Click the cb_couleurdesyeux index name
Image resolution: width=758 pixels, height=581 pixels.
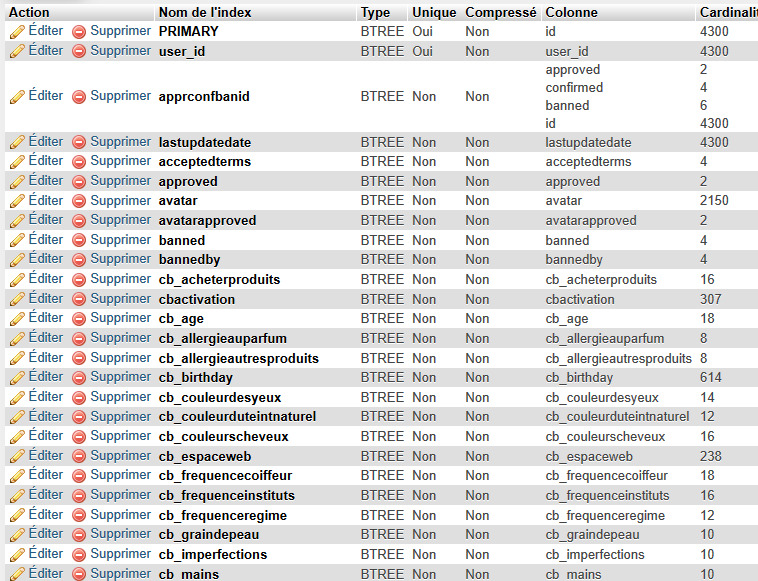click(220, 398)
